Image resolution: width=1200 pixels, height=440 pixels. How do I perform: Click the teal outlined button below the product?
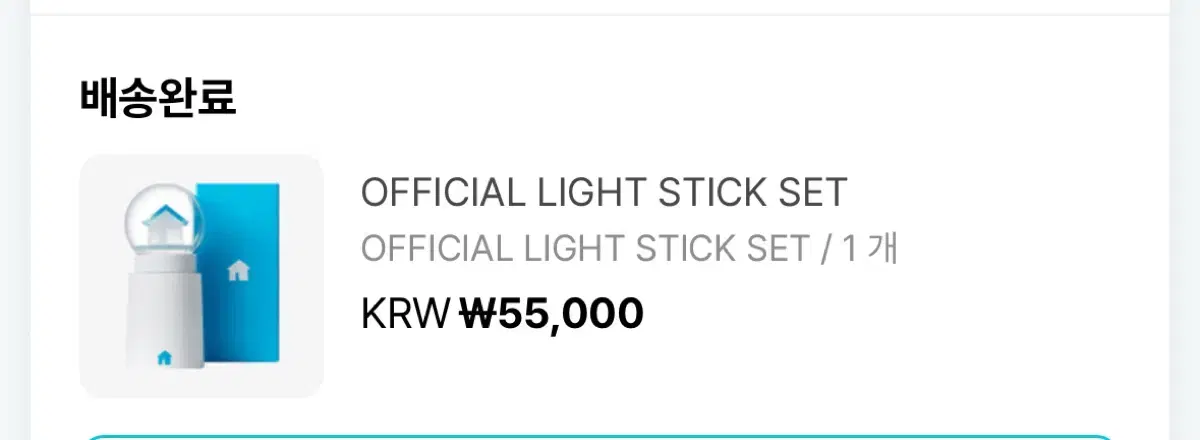pos(600,437)
